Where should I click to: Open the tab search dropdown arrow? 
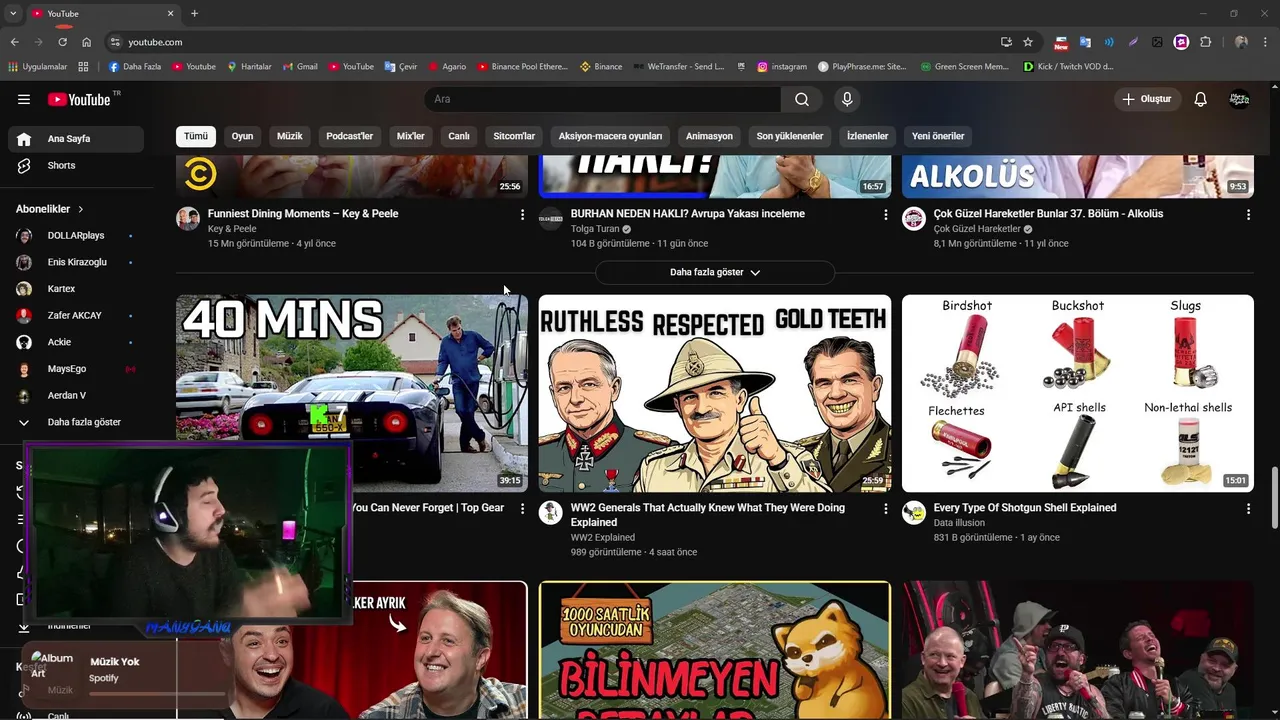click(13, 13)
